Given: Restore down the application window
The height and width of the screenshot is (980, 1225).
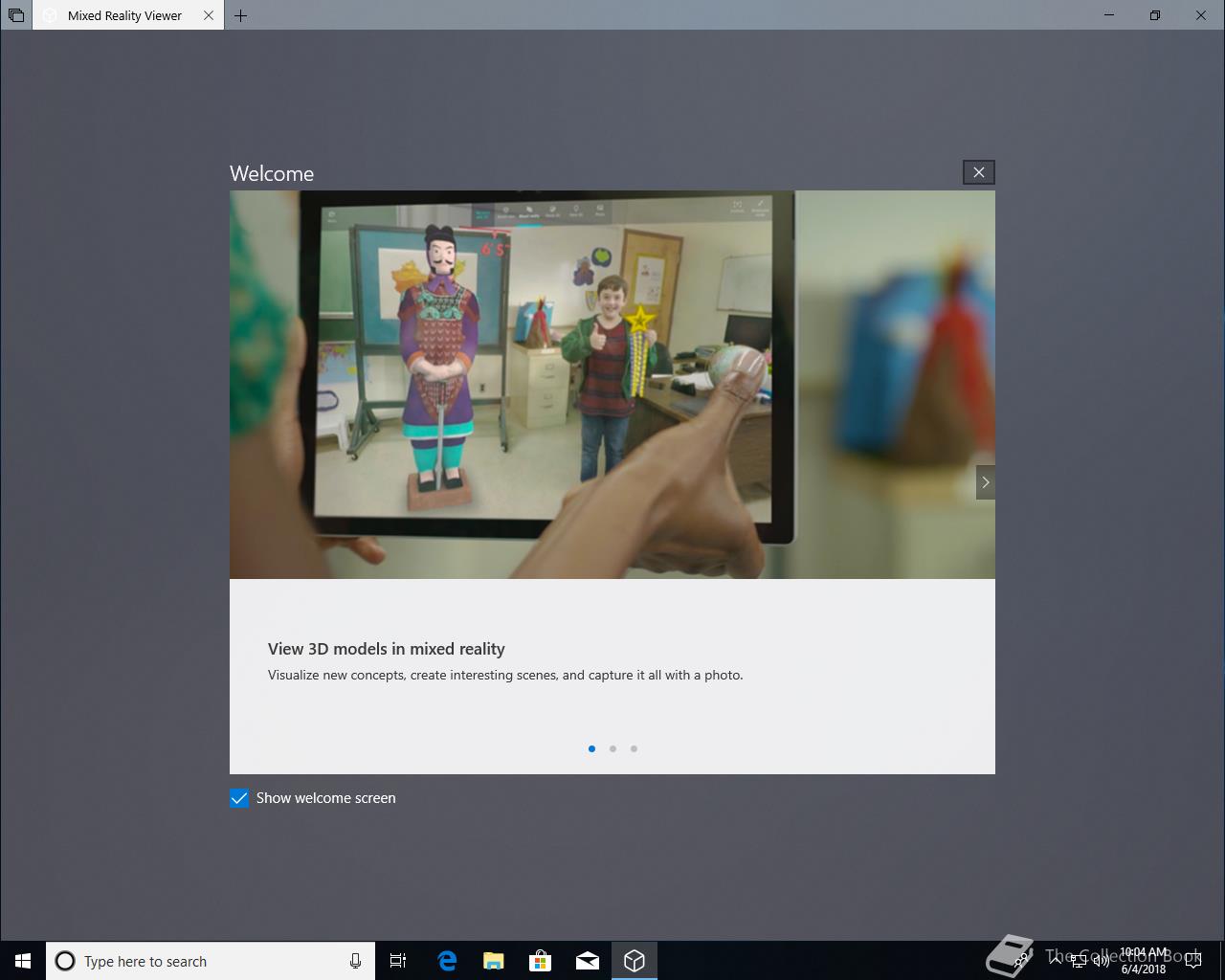Looking at the screenshot, I should point(1155,15).
